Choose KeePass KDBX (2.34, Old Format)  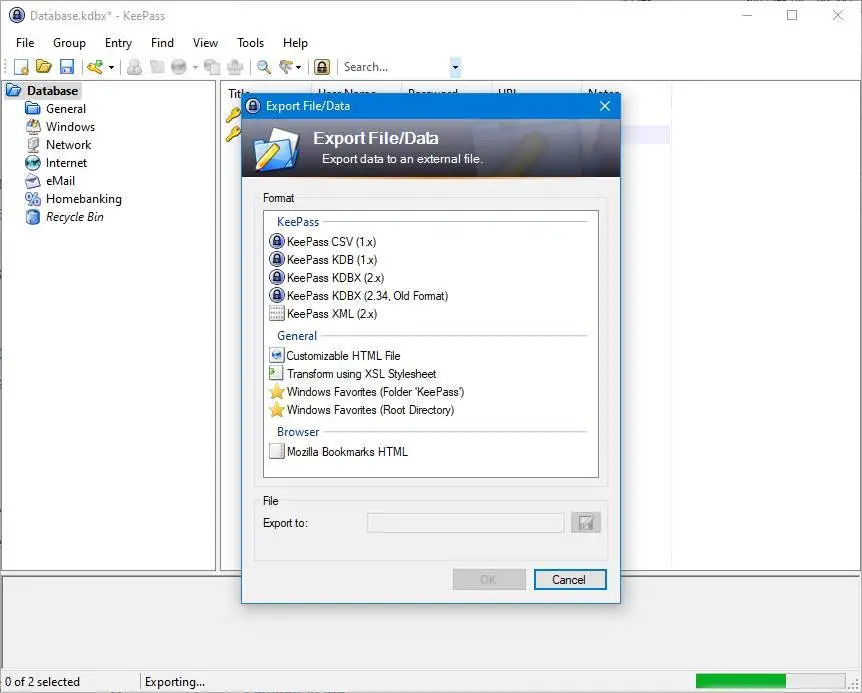click(358, 296)
